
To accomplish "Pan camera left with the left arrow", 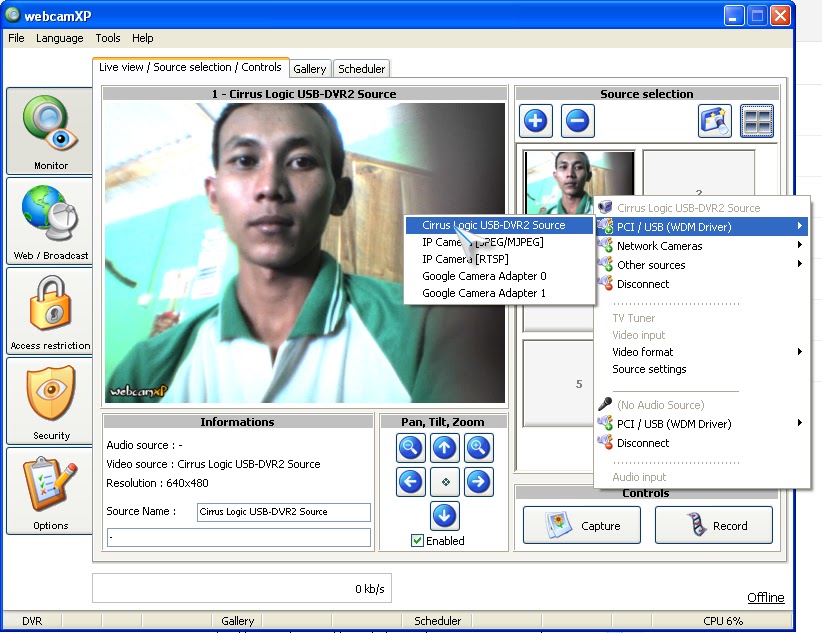I will pyautogui.click(x=410, y=482).
